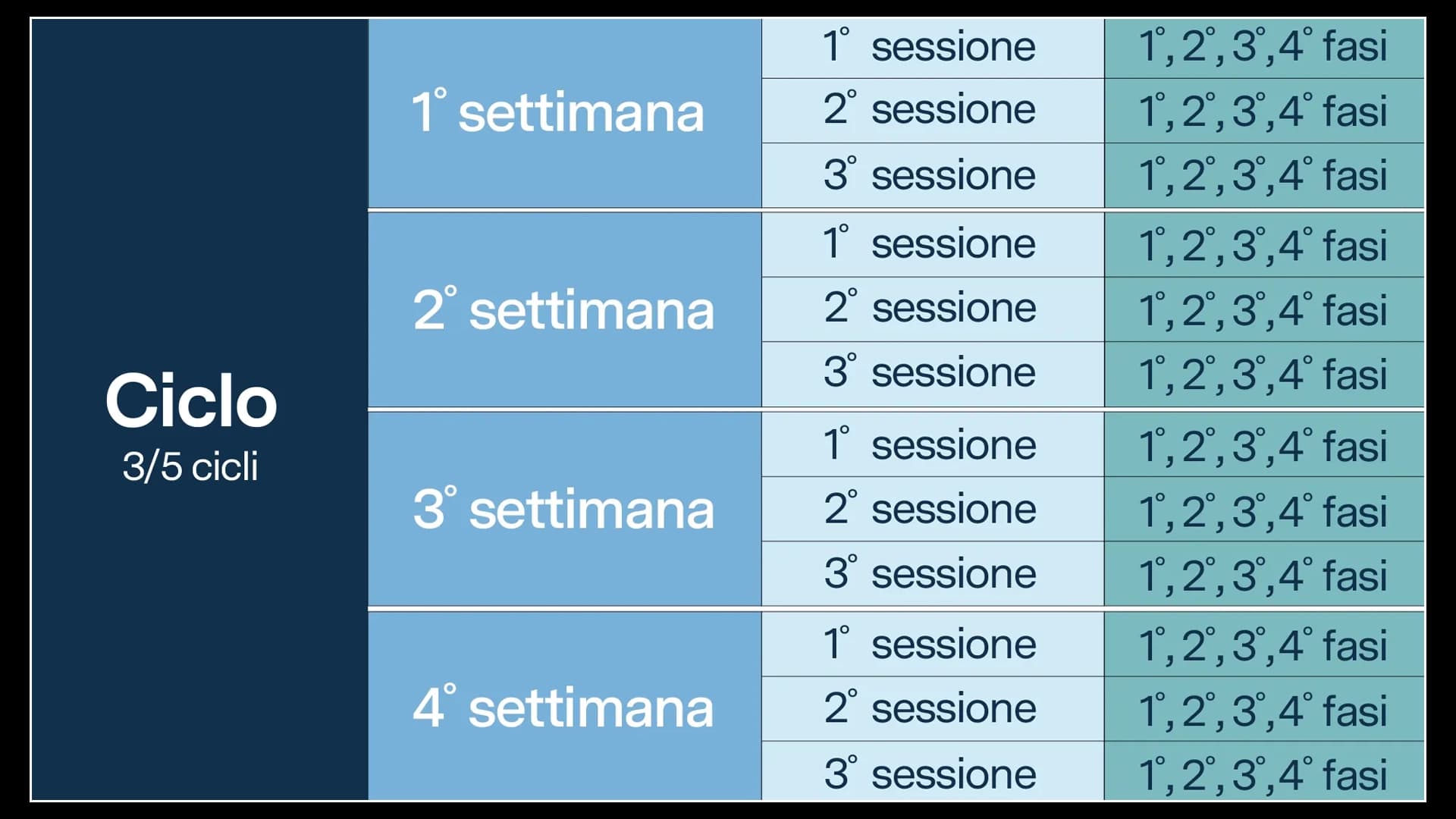Click 2° sessione in the 1° settimana row
This screenshot has width=1456, height=819.
coord(930,110)
